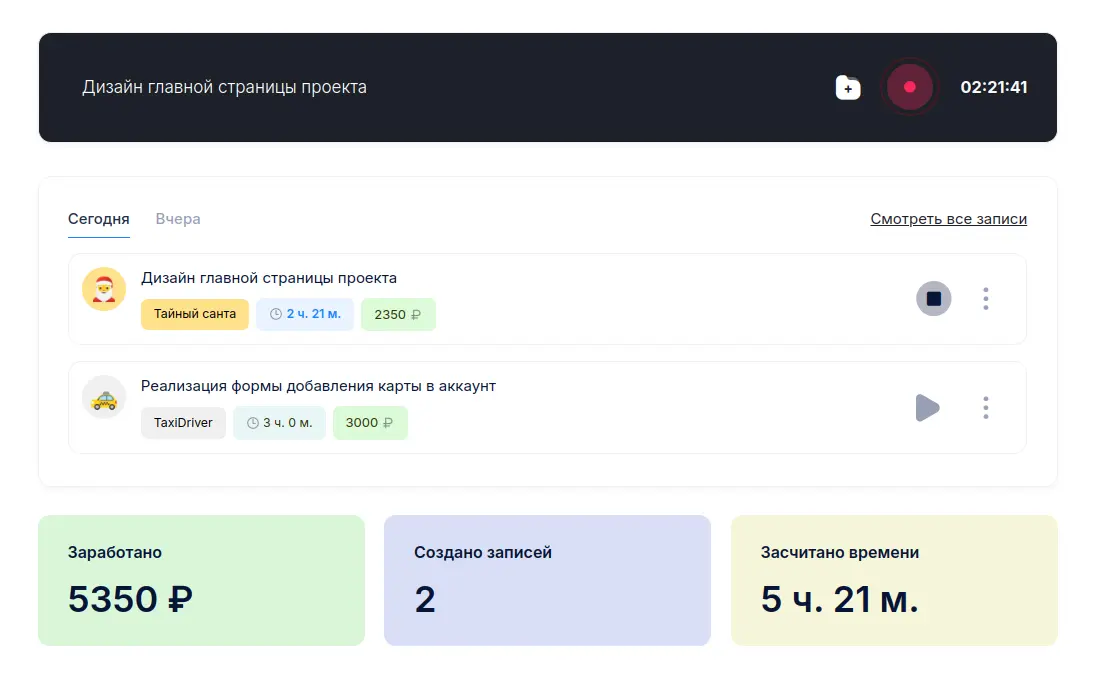
Task: Switch to the Сегодня tab
Action: click(x=98, y=219)
